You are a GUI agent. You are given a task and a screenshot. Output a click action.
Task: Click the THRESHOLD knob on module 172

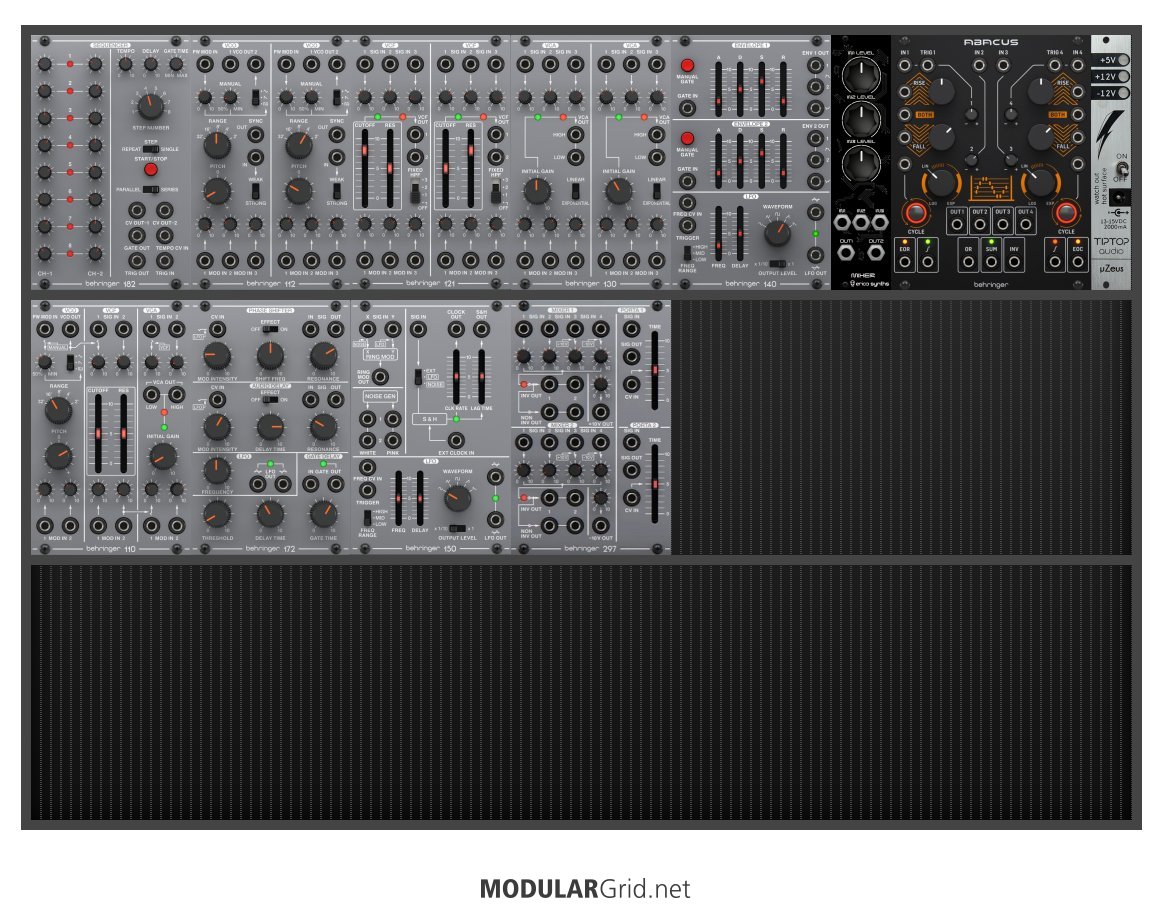(217, 514)
